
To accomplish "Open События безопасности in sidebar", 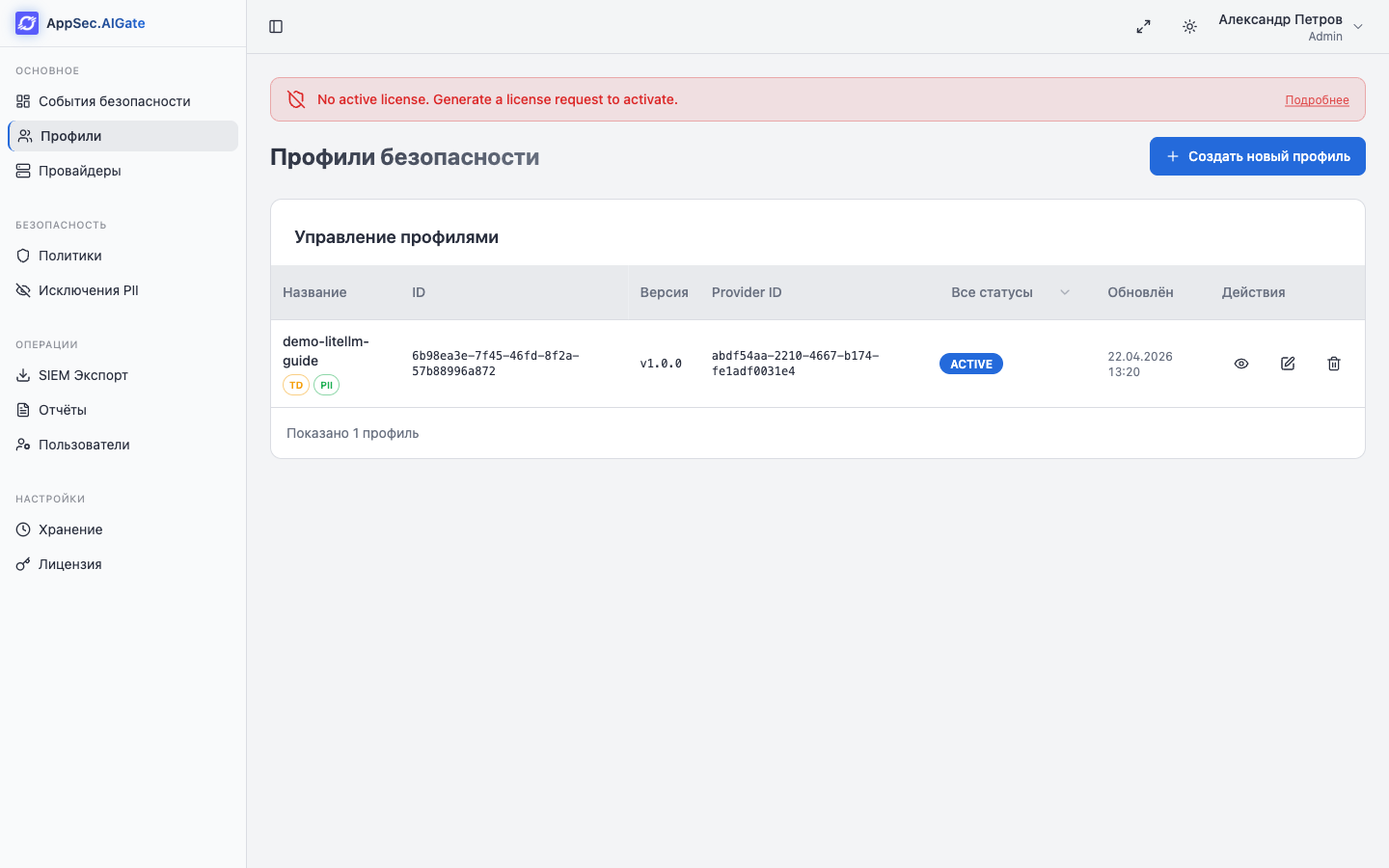I will 123,101.
